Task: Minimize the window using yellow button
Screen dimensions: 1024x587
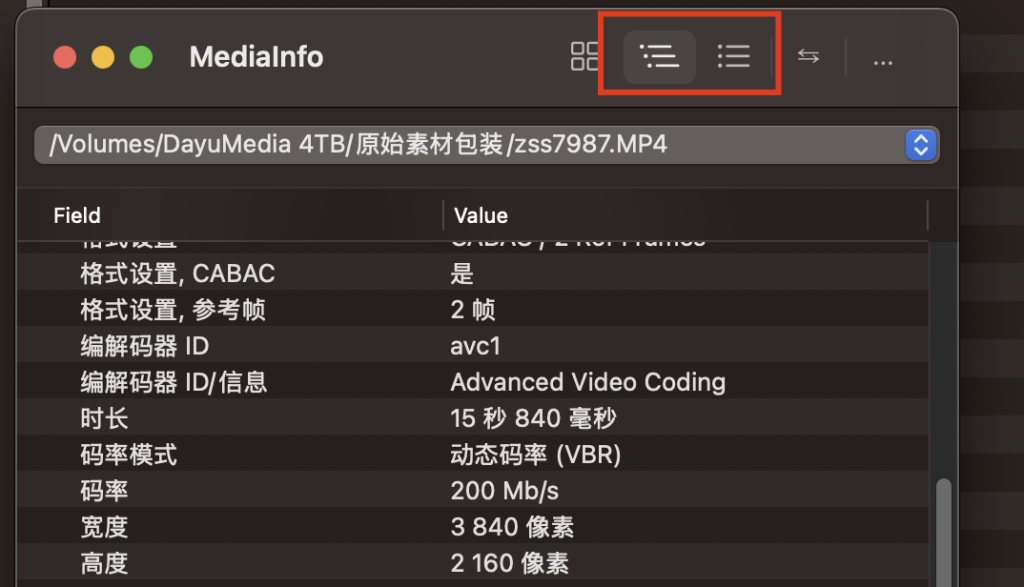Action: coord(103,58)
